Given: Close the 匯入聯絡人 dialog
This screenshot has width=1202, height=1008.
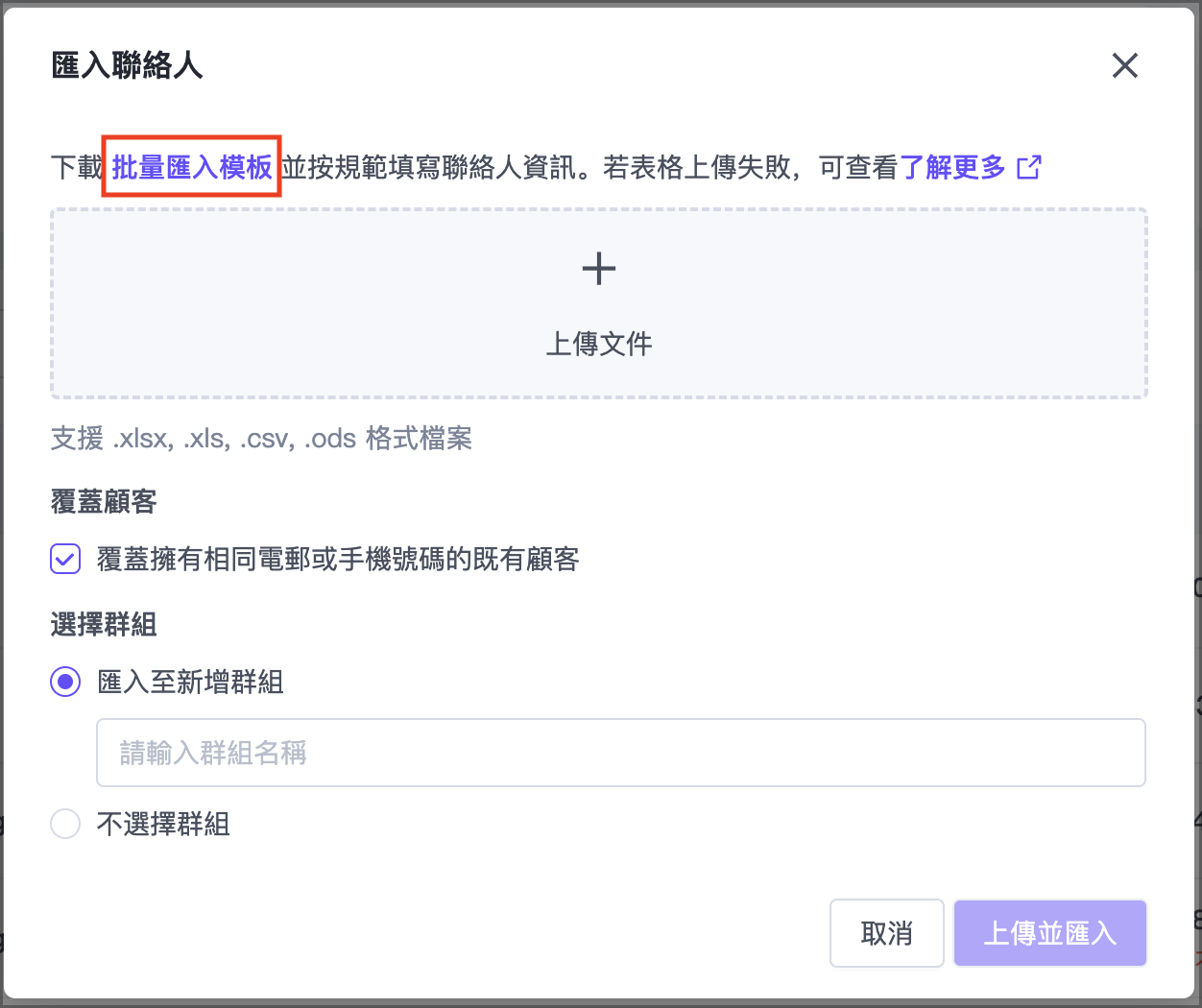Looking at the screenshot, I should 1124,65.
